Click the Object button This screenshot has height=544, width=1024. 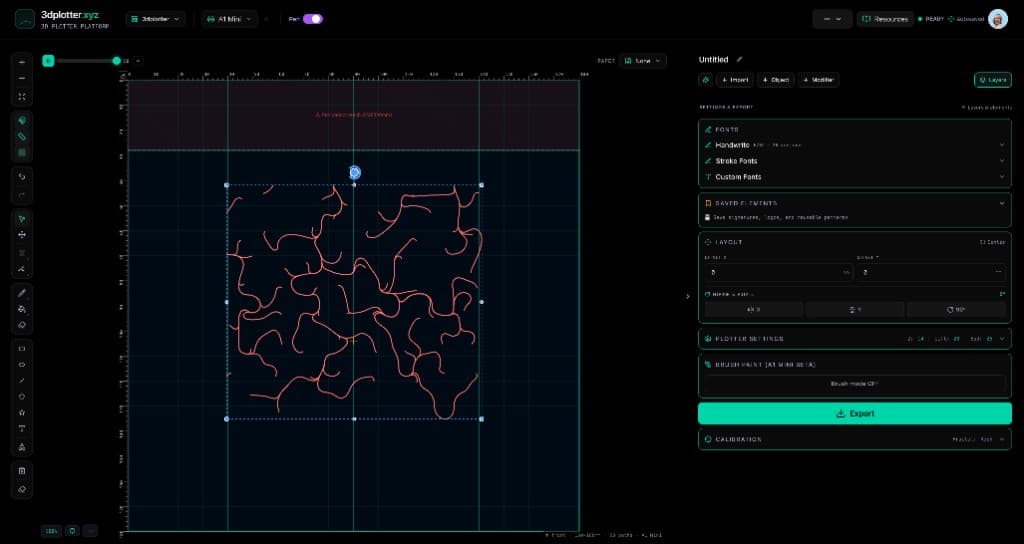[775, 80]
